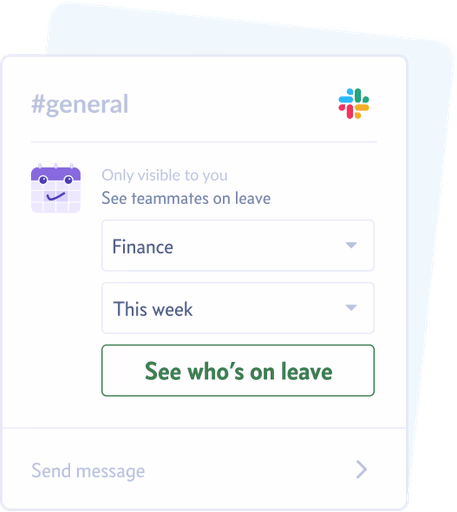457x512 pixels.
Task: Click the divider line under #general
Action: [x=204, y=142]
